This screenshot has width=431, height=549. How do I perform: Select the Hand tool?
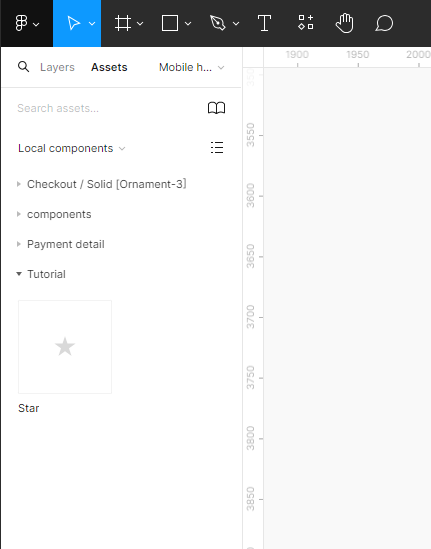pyautogui.click(x=345, y=23)
